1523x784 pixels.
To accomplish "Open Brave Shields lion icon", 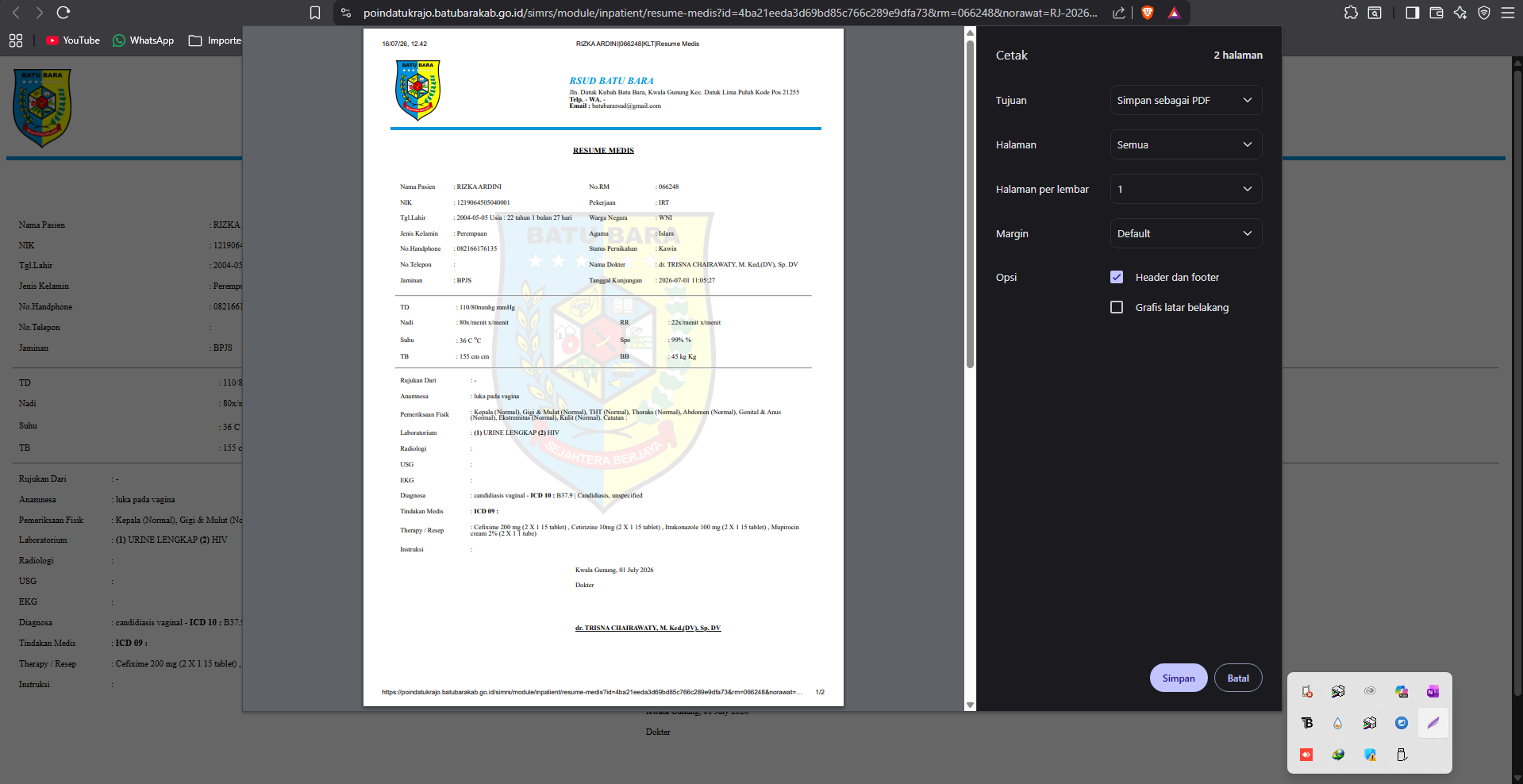I will click(x=1147, y=13).
